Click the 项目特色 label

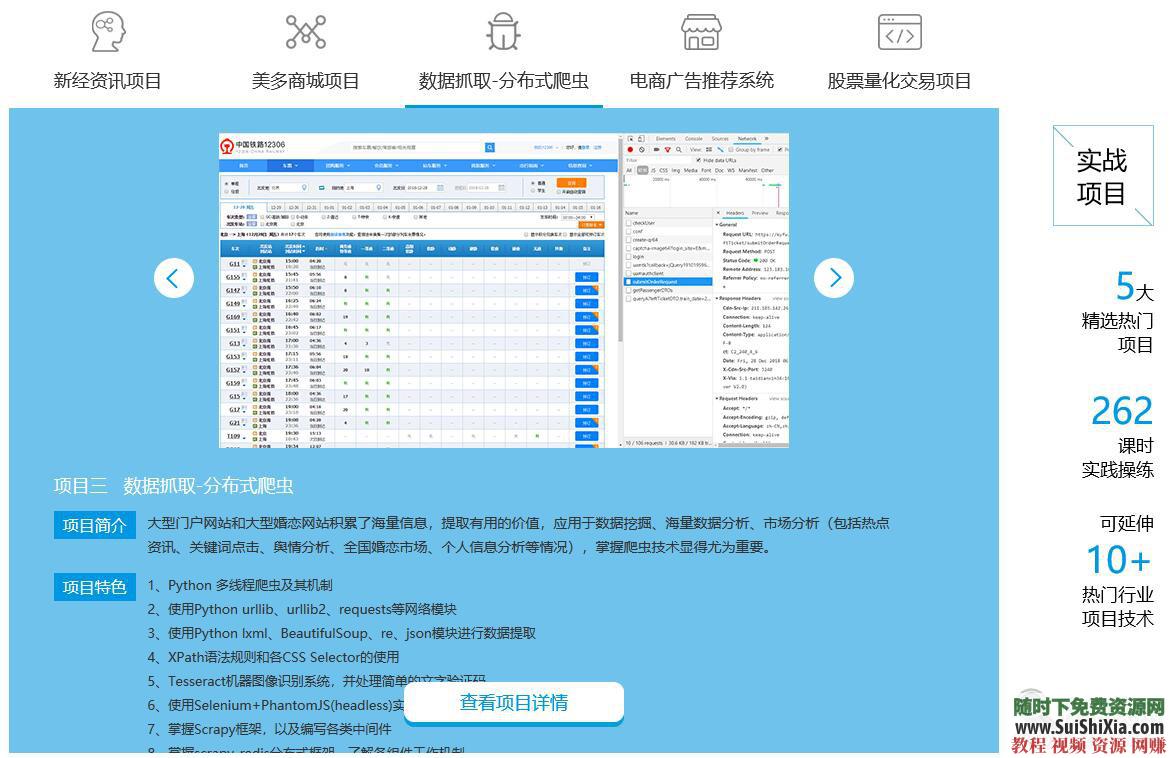point(94,587)
